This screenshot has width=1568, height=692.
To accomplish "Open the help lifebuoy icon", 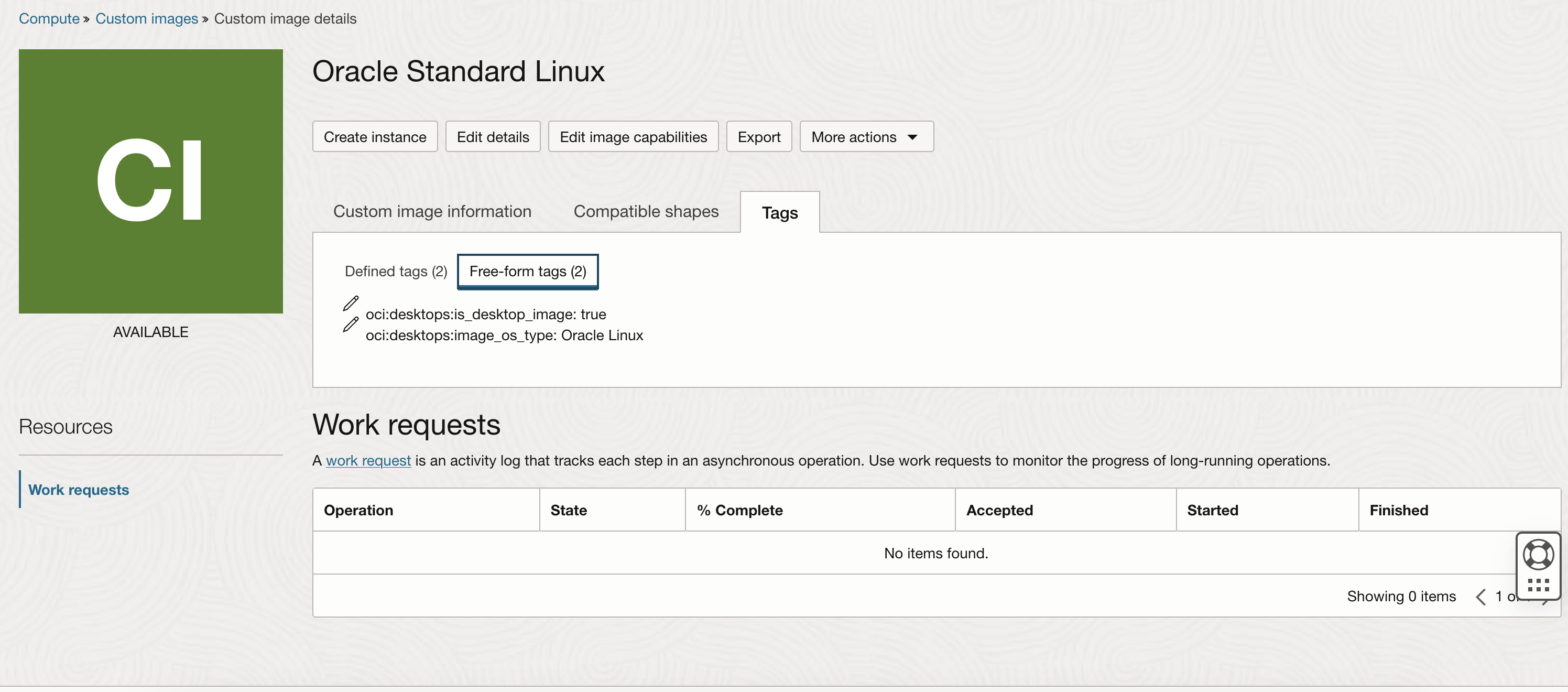I will pos(1538,554).
